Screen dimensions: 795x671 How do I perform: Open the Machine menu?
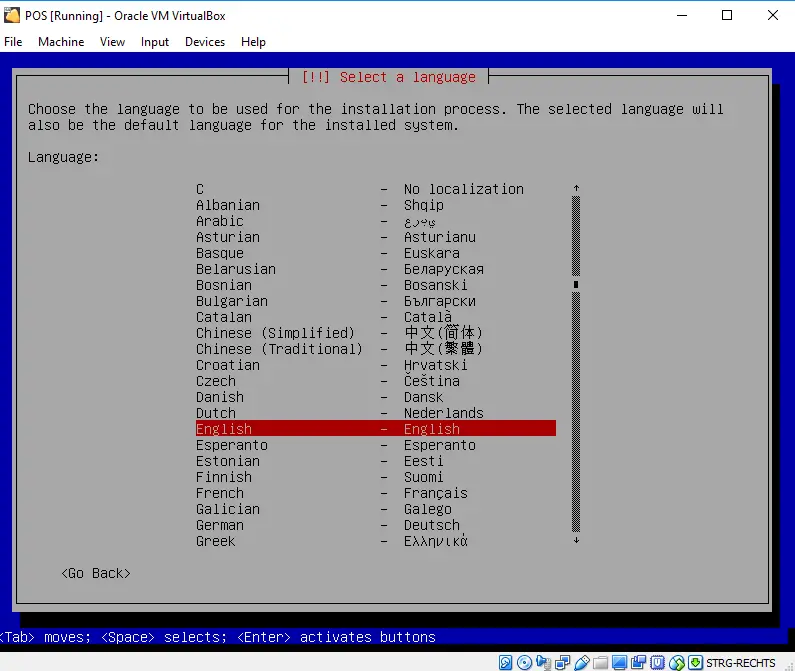click(x=61, y=42)
